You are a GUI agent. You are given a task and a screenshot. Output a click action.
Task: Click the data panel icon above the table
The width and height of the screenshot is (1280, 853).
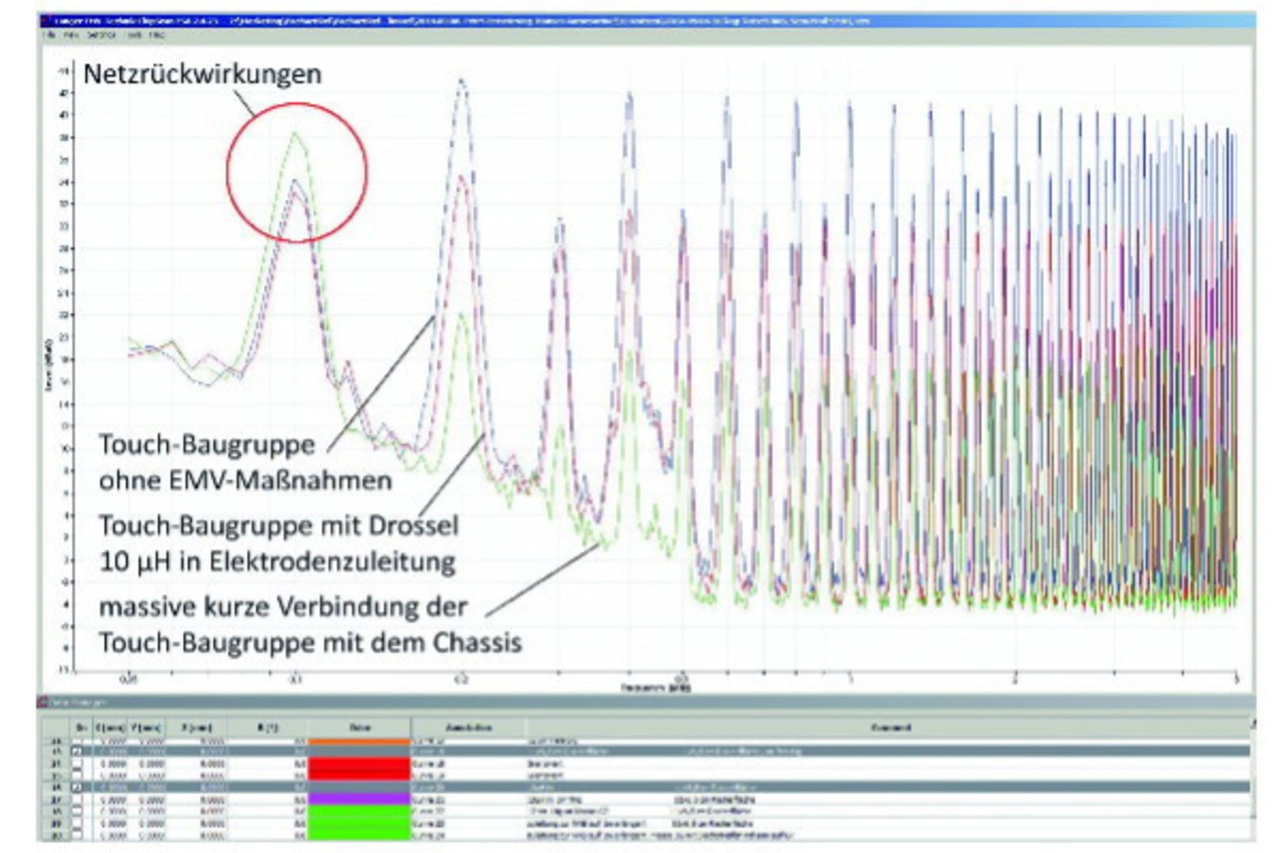tap(44, 703)
